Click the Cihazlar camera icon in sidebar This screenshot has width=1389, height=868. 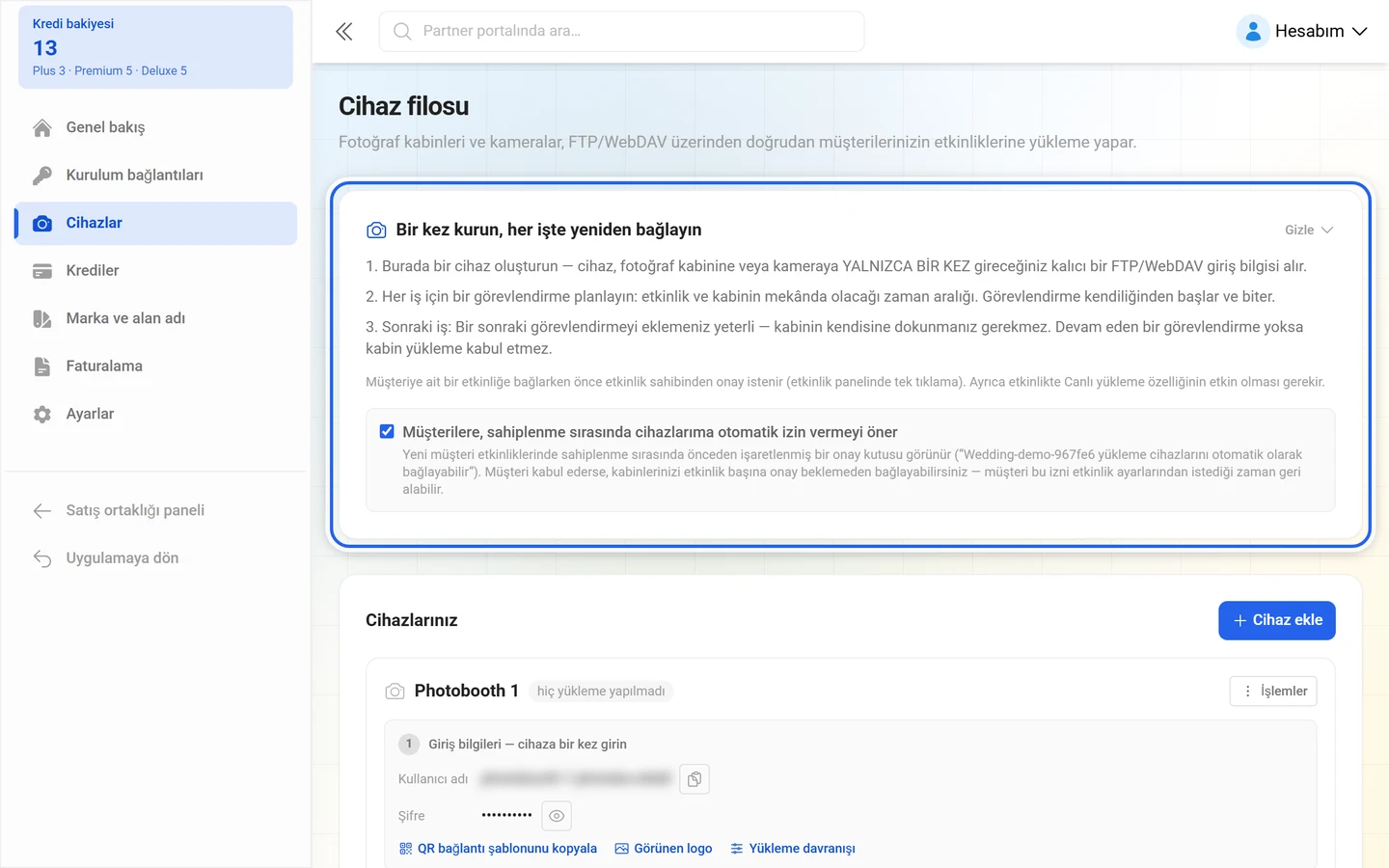tap(42, 223)
